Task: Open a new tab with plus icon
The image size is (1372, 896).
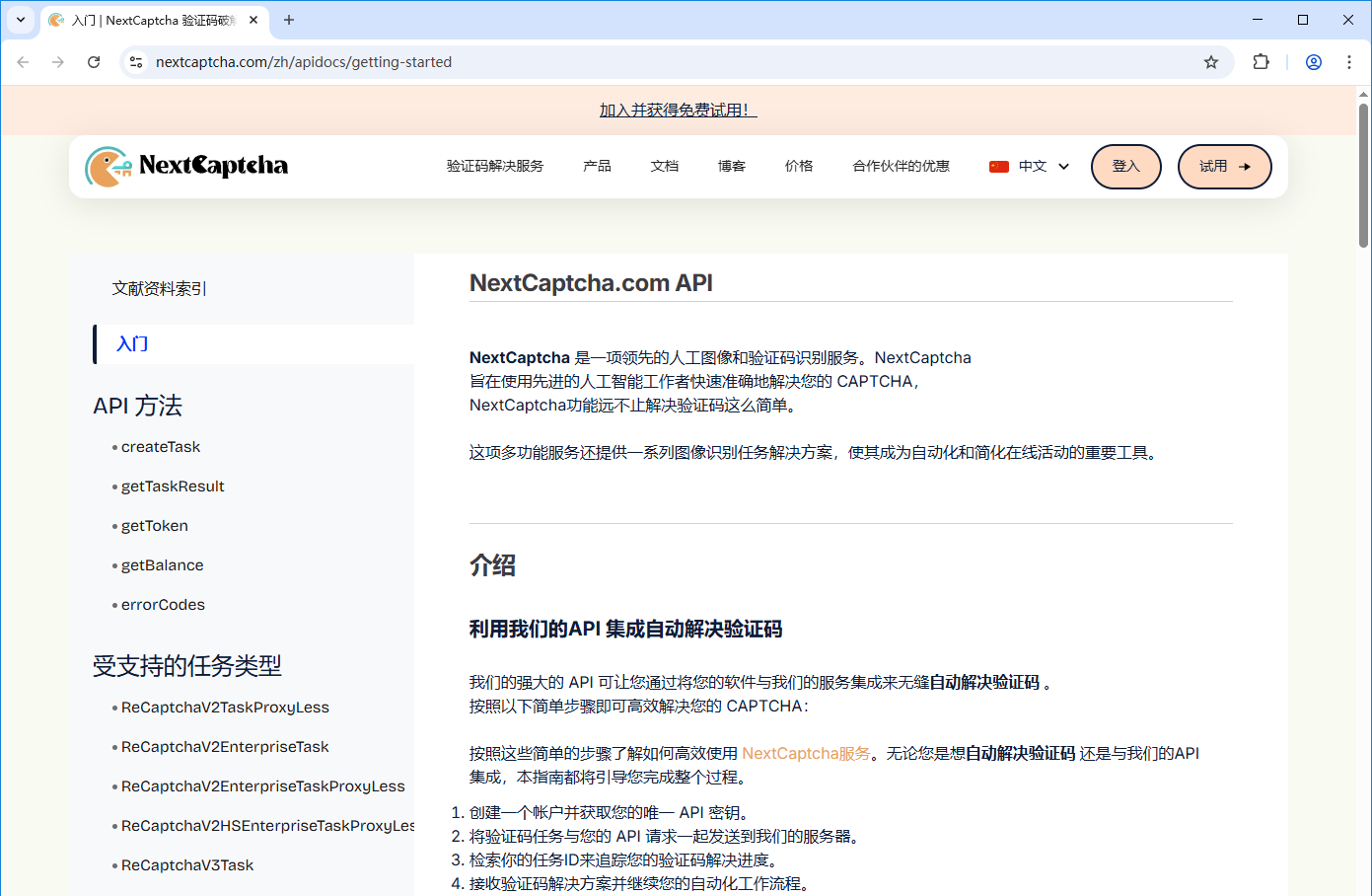Action: click(289, 20)
